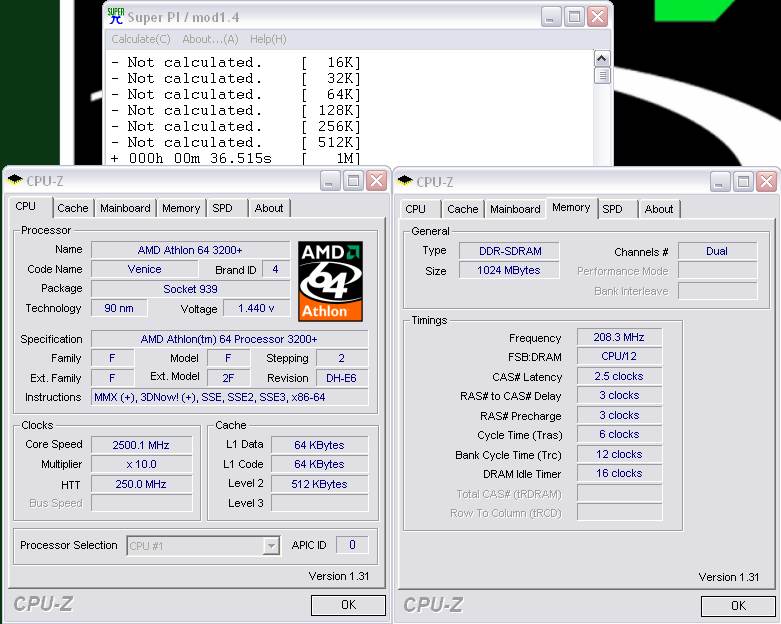Click the Name field AMD Athlon 64 3200+
Viewport: 781px width, 624px height.
click(x=190, y=250)
